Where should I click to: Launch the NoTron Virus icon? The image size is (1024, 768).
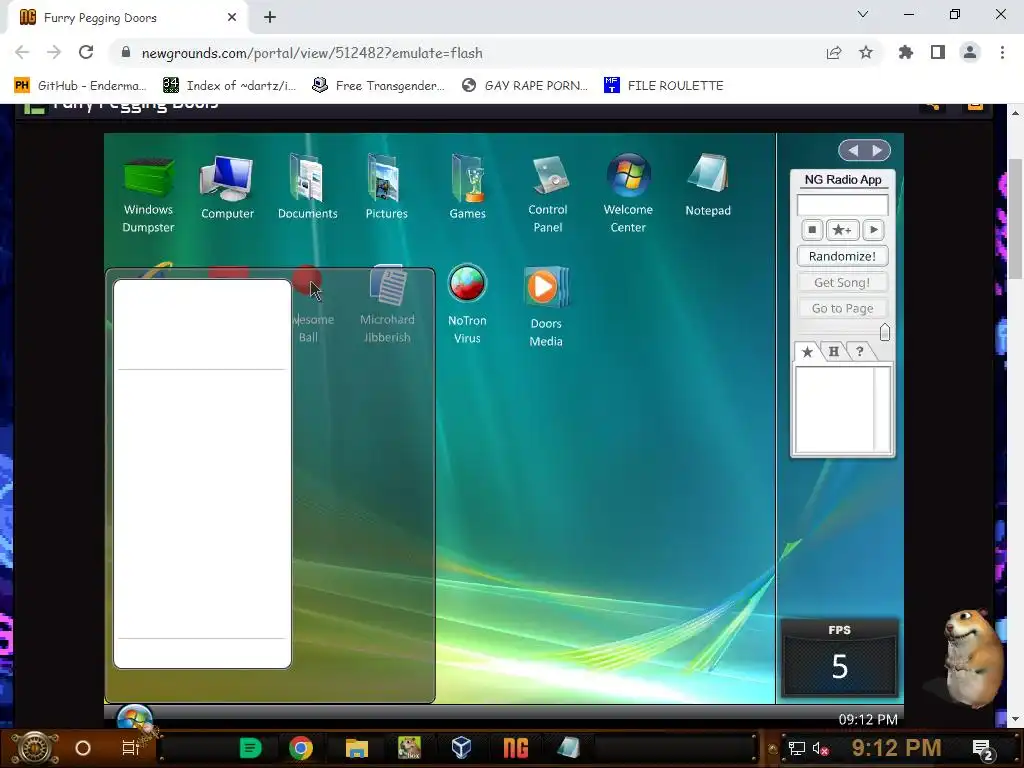[467, 304]
